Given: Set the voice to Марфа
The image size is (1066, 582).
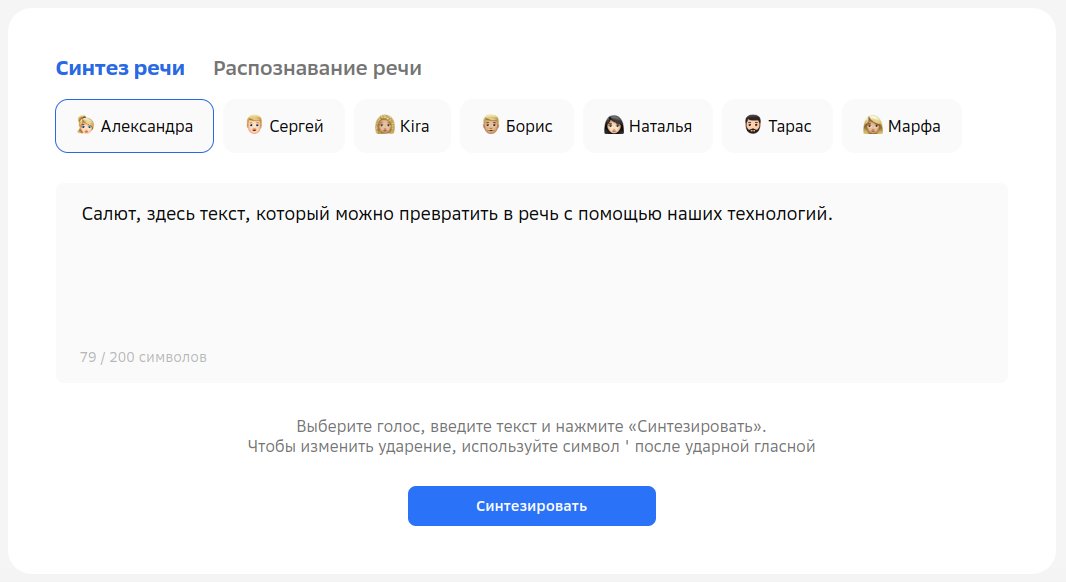Looking at the screenshot, I should pyautogui.click(x=914, y=127).
